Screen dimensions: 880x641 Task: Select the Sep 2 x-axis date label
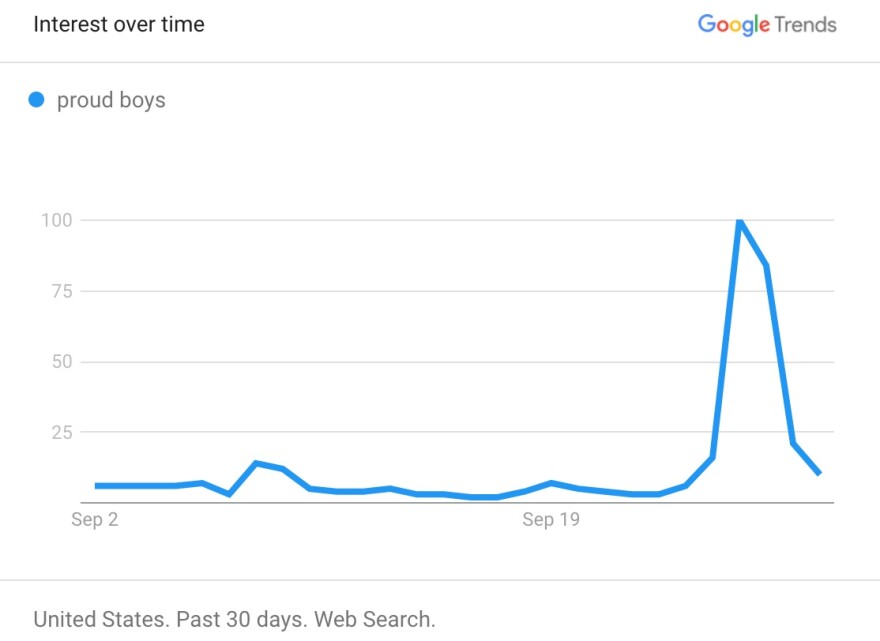94,519
